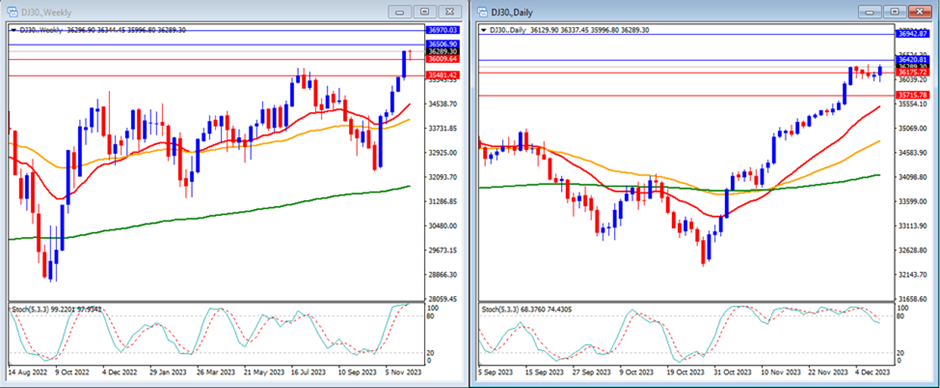Viewport: 940px width, 388px height.
Task: Click the 35069.00 price axis value
Action: pyautogui.click(x=914, y=128)
